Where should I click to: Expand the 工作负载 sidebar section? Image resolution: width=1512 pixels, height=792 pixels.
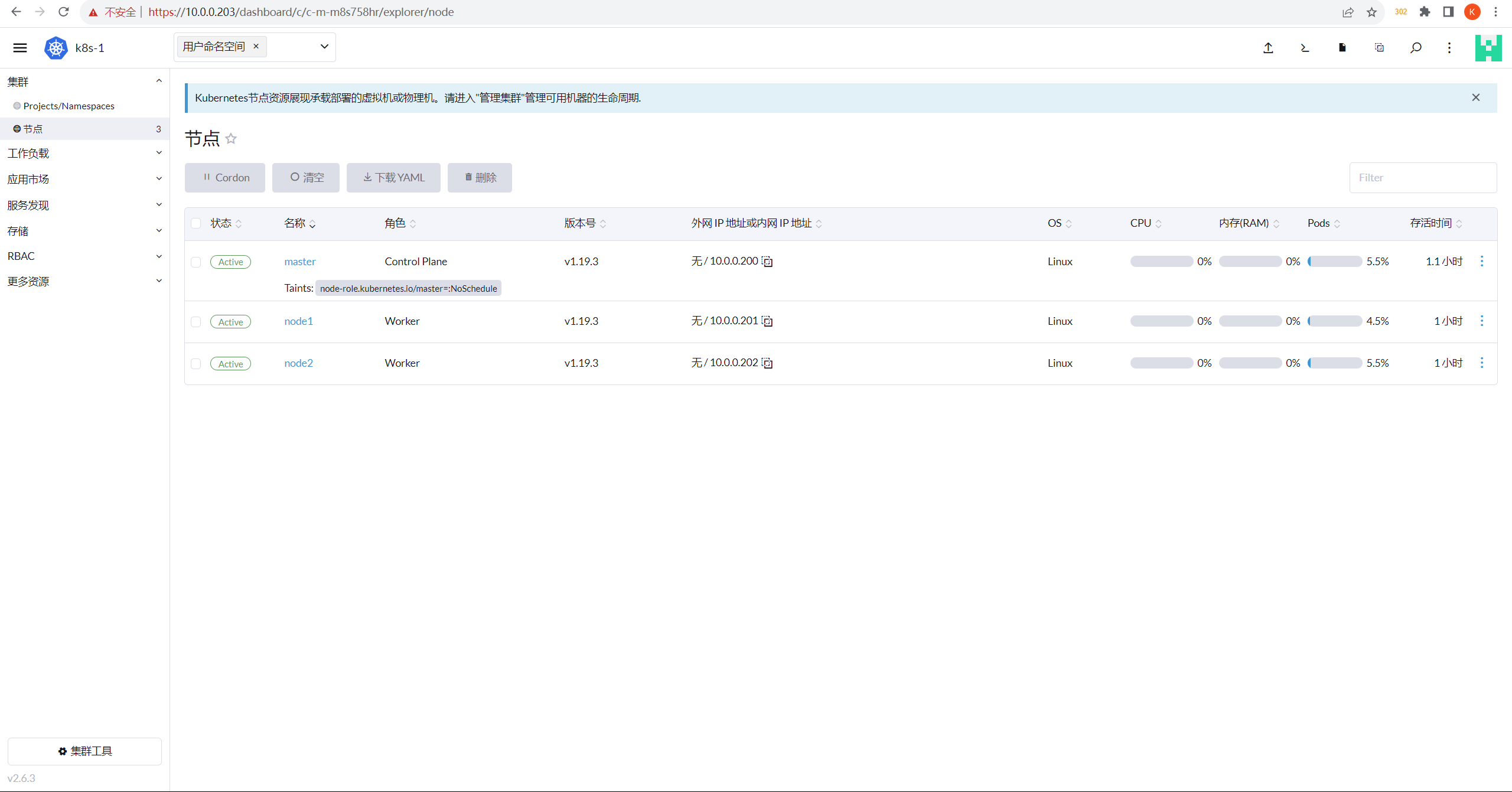pos(159,153)
